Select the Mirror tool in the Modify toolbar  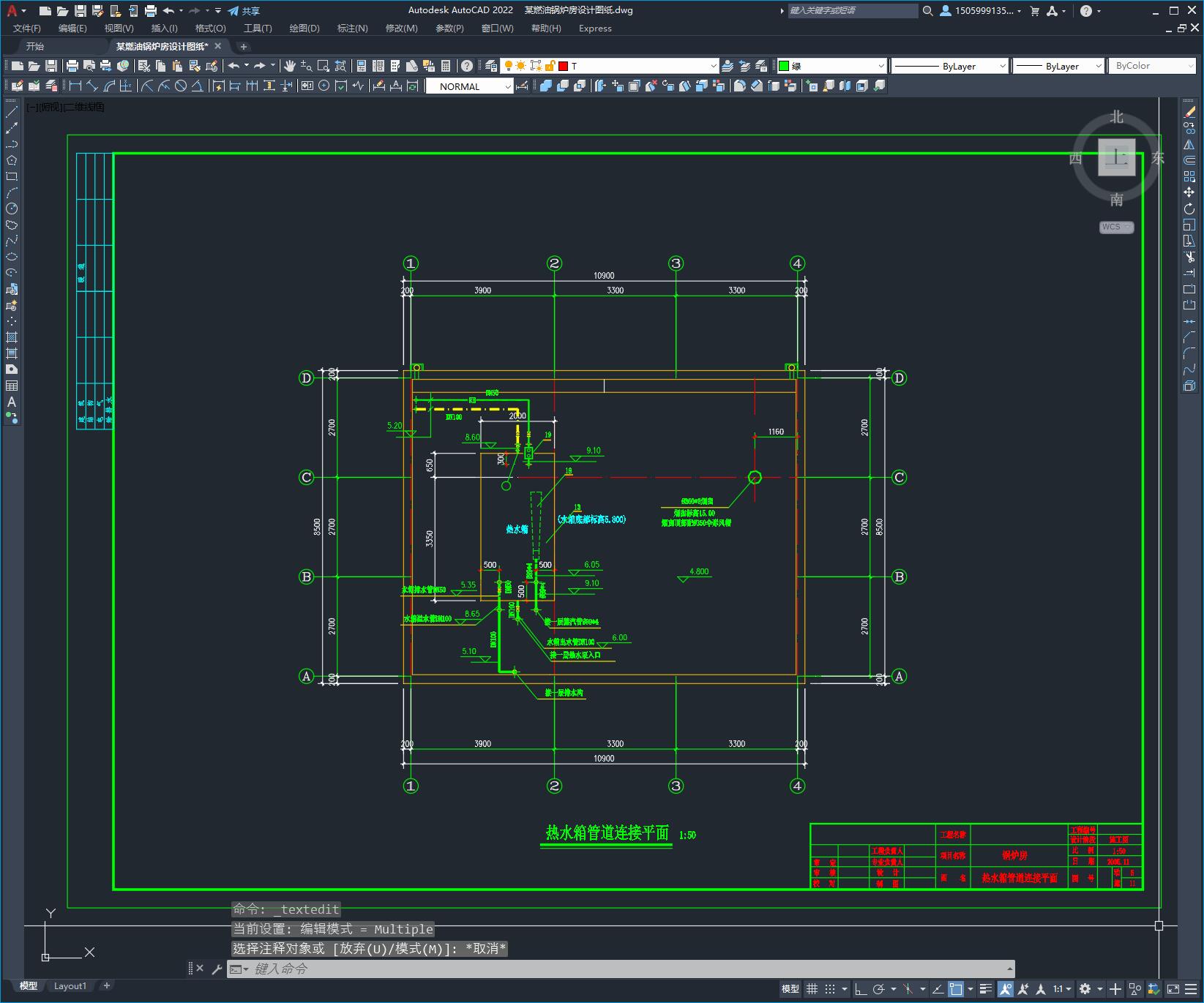click(1189, 144)
